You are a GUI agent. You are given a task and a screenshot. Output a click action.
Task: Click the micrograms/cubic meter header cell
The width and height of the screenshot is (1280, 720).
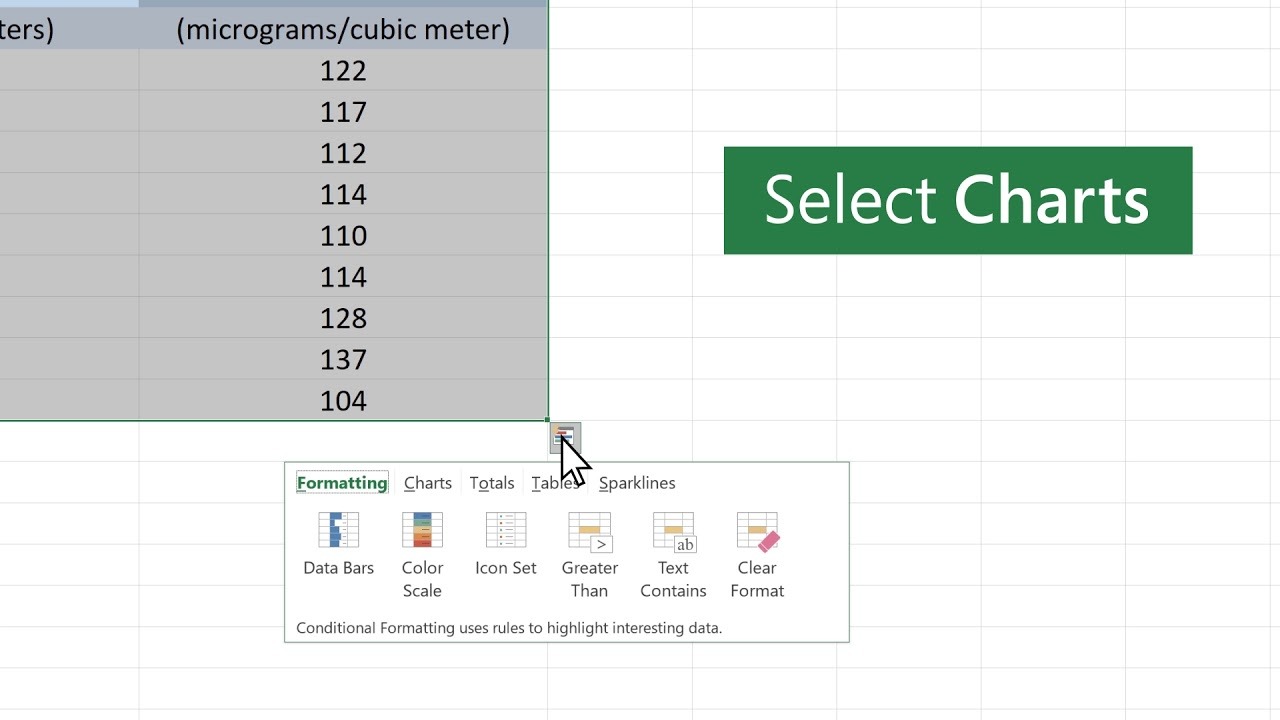343,30
